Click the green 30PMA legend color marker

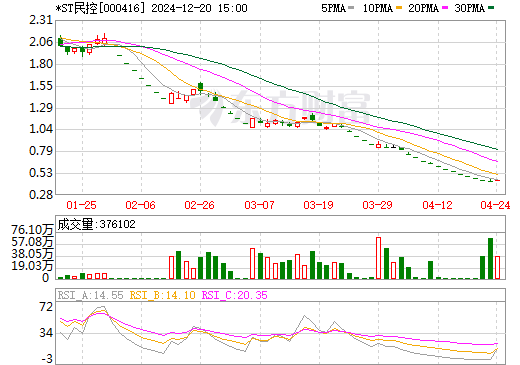491,8
